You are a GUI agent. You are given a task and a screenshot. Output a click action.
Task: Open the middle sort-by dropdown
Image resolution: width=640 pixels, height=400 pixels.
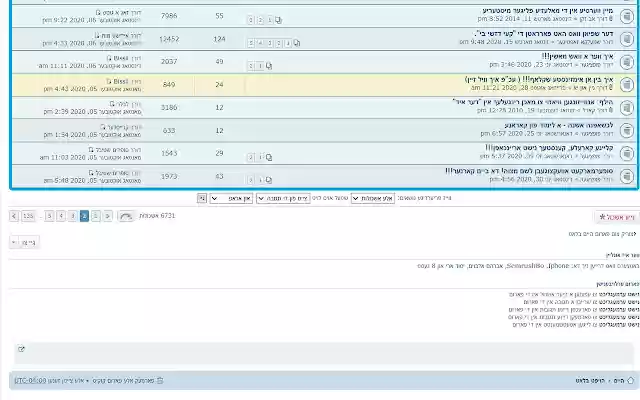[x=283, y=198]
